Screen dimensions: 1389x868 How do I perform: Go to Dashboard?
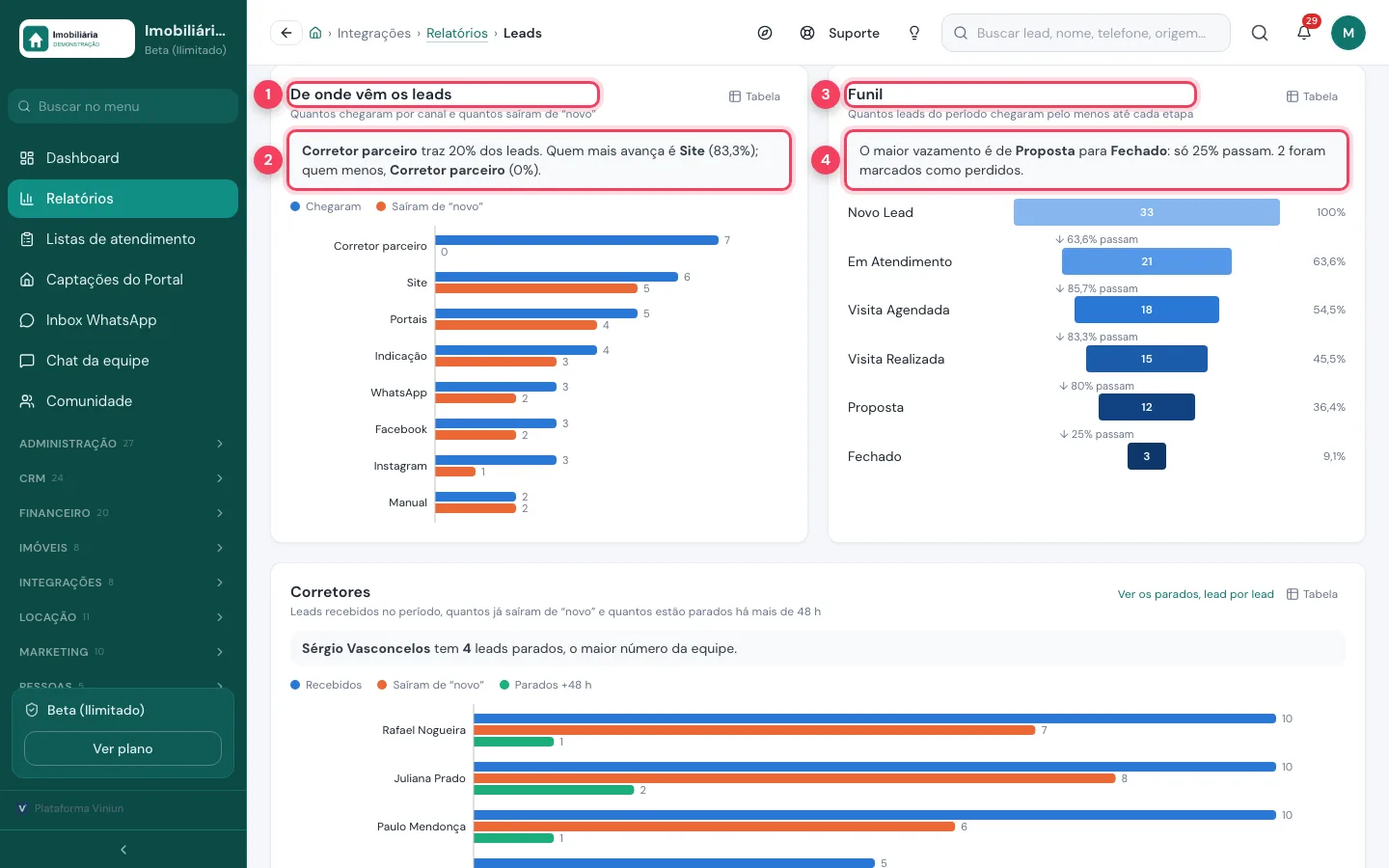[x=123, y=158]
